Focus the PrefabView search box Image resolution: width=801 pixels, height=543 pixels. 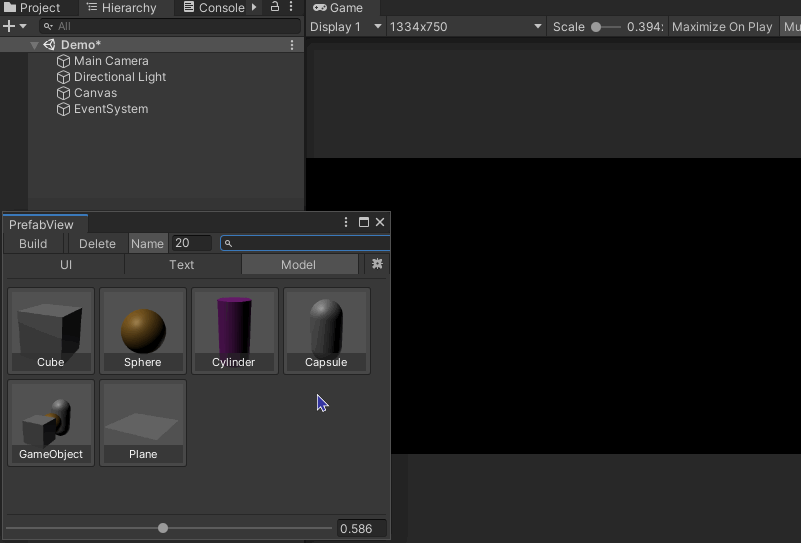(305, 243)
